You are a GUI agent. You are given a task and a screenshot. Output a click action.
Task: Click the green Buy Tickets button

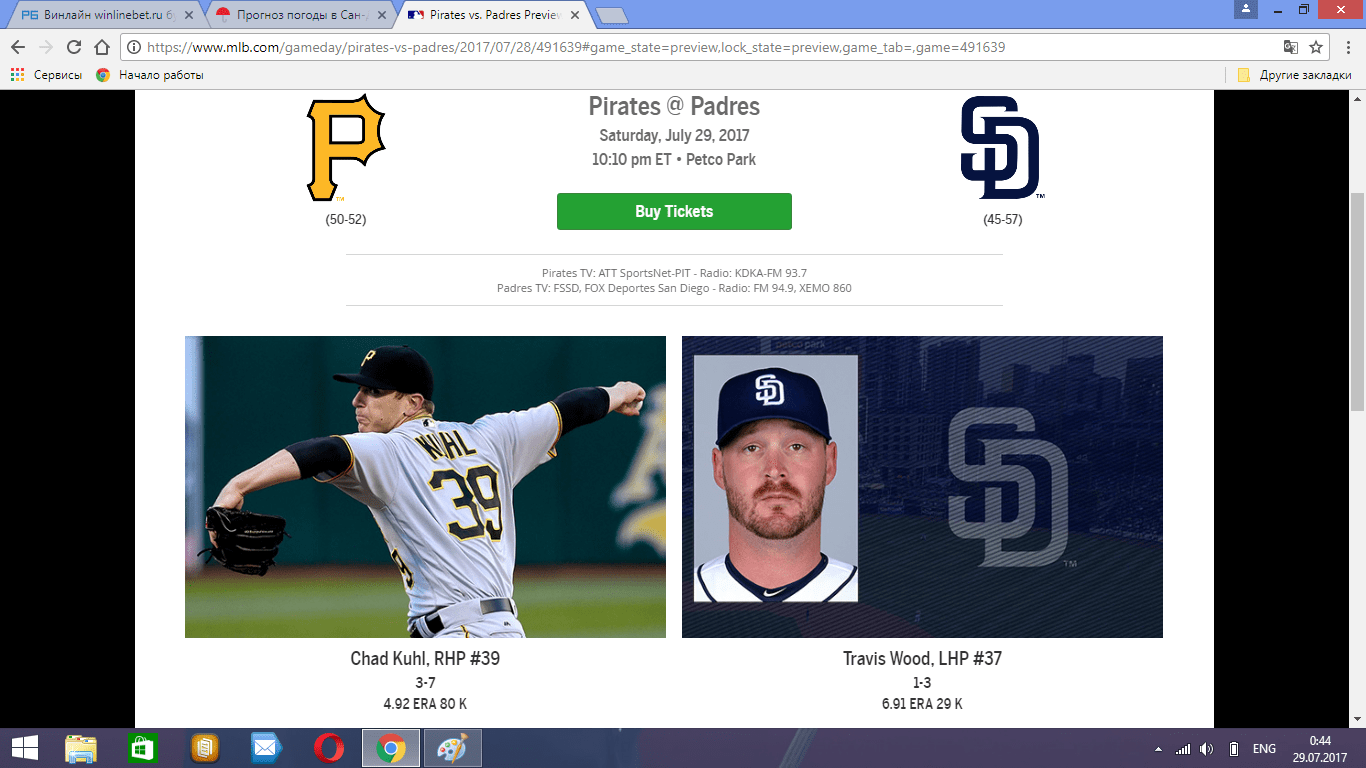674,211
